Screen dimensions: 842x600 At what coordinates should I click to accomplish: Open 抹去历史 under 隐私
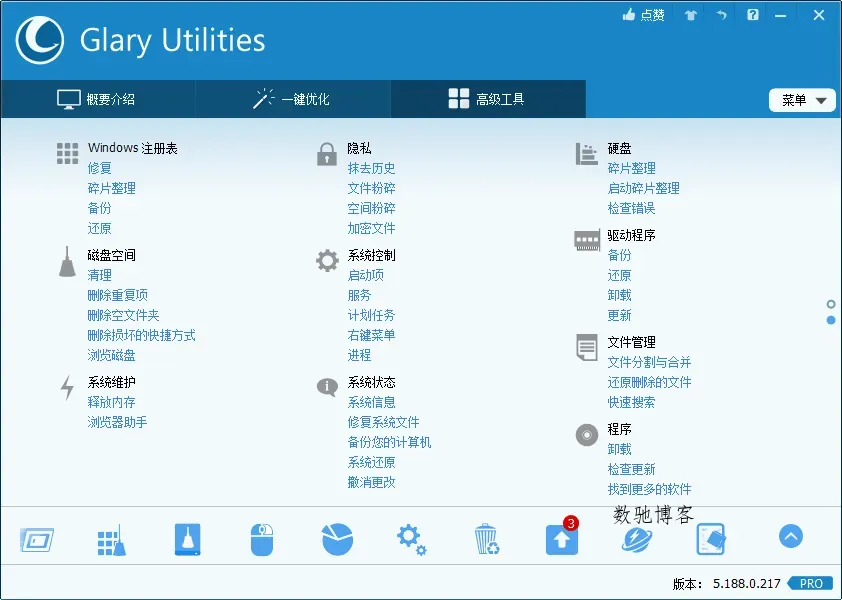(x=371, y=168)
